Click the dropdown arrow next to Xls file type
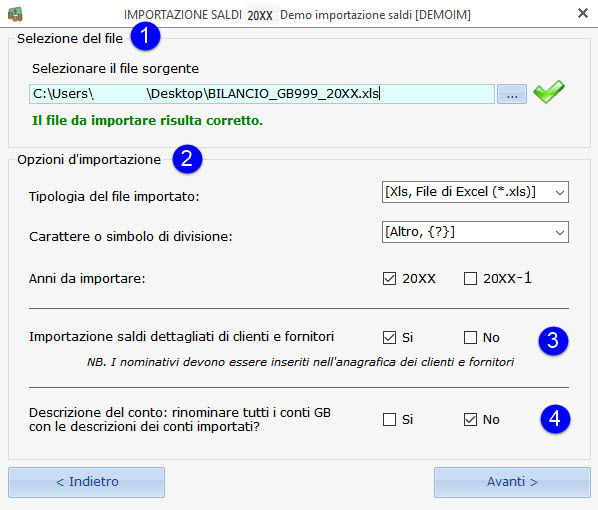 click(x=560, y=192)
